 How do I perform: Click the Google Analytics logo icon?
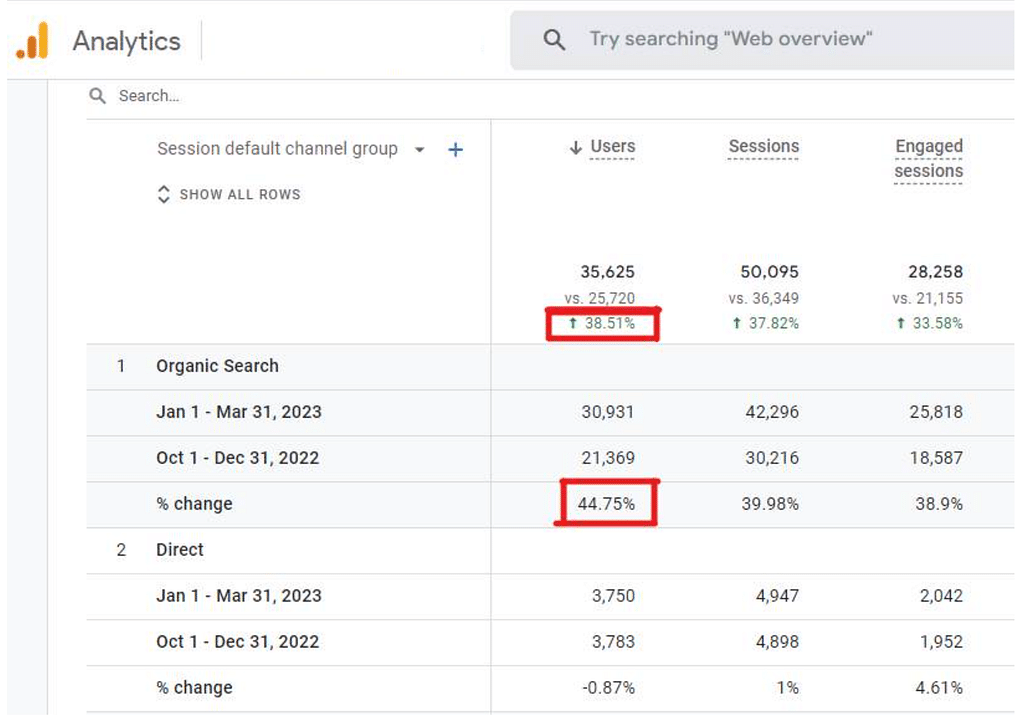32,41
